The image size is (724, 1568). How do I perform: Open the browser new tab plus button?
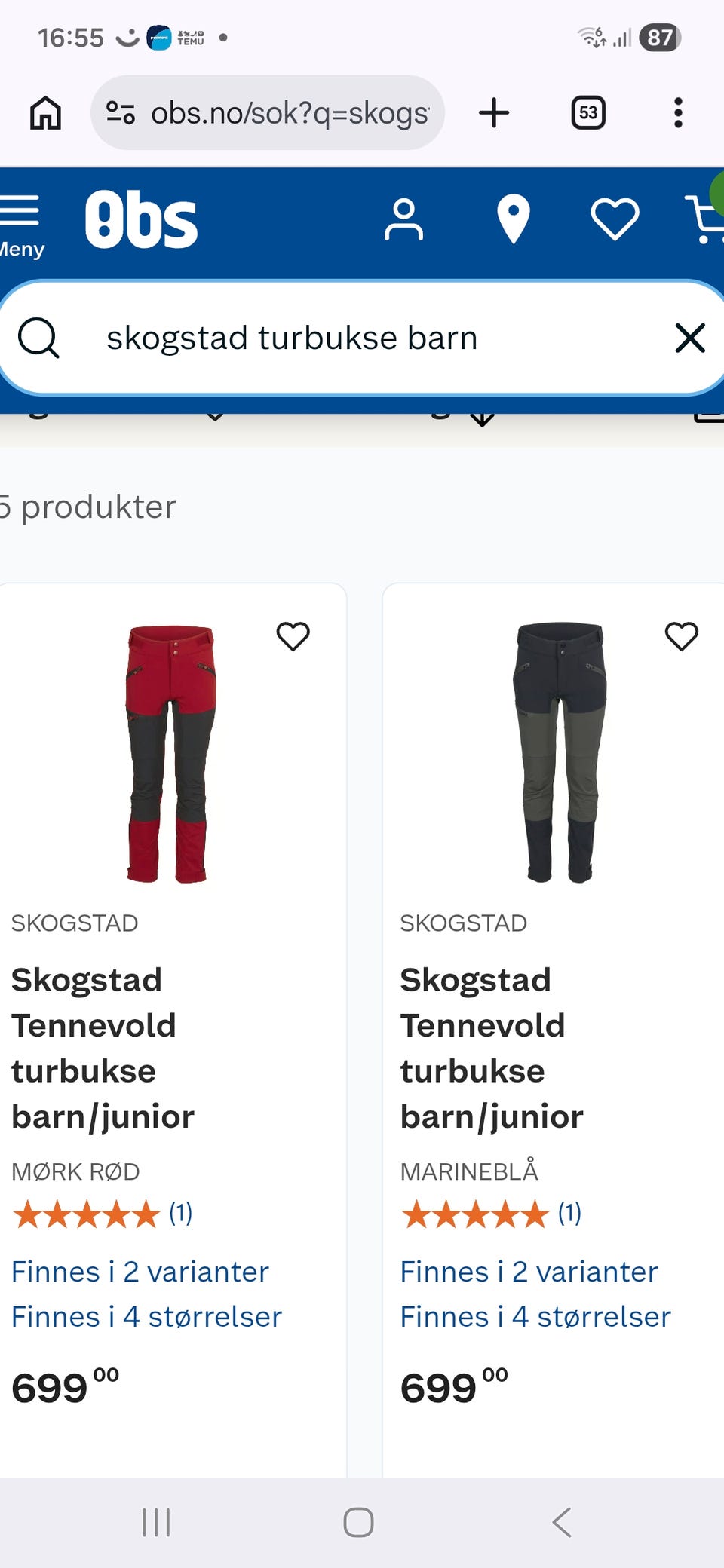[x=494, y=113]
